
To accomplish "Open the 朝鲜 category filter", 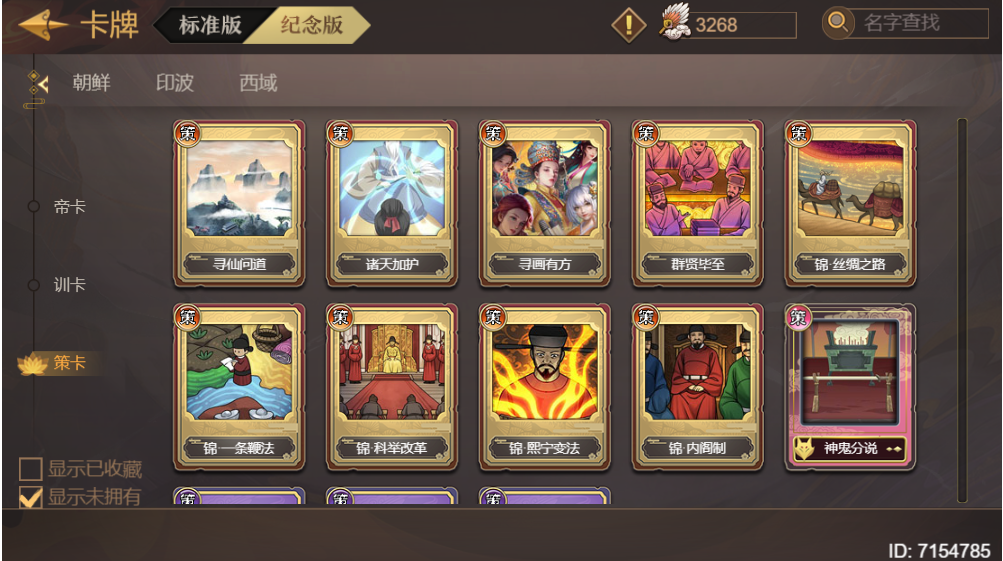I will 91,83.
